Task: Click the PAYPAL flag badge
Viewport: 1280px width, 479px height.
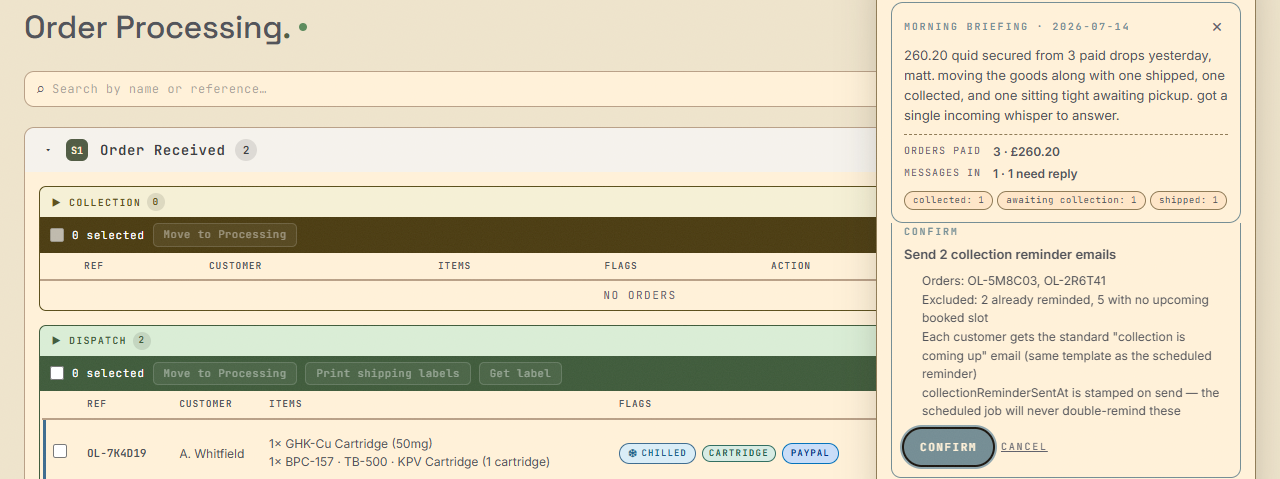Action: tap(810, 453)
